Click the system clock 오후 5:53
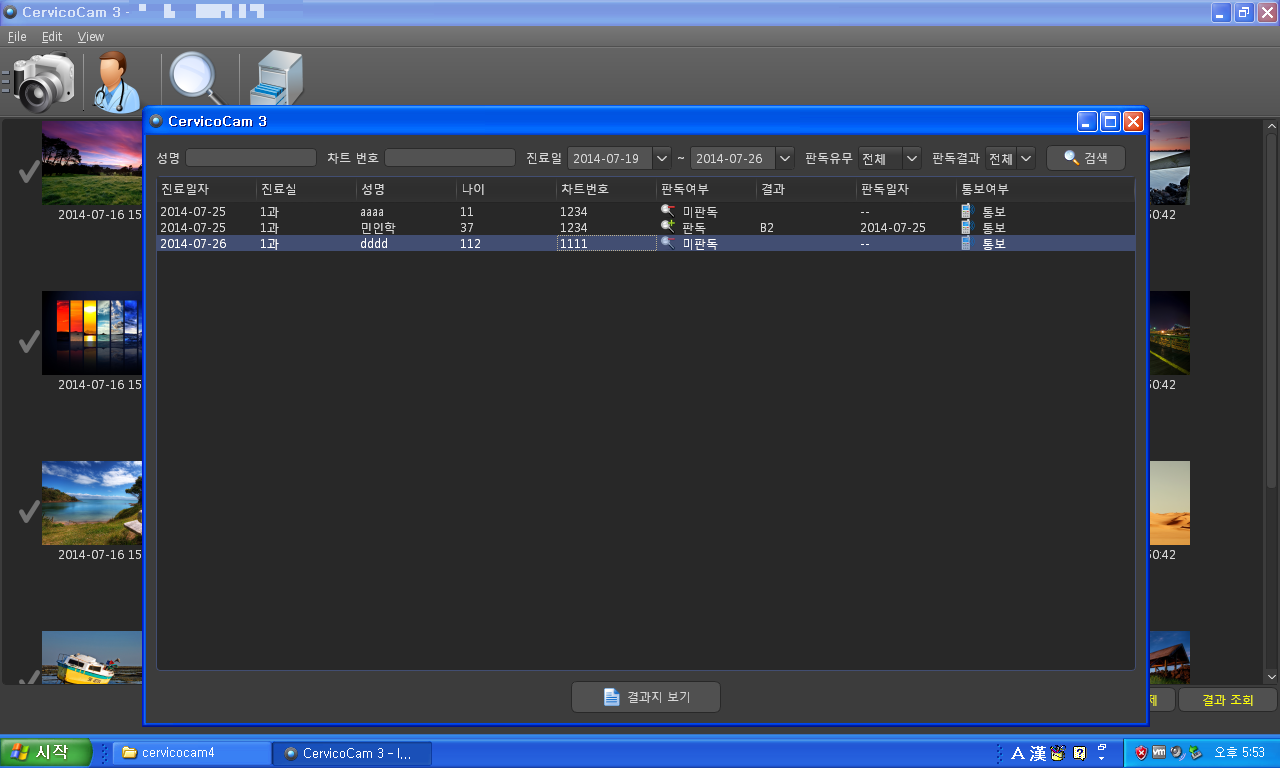Image resolution: width=1280 pixels, height=768 pixels. [x=1239, y=753]
